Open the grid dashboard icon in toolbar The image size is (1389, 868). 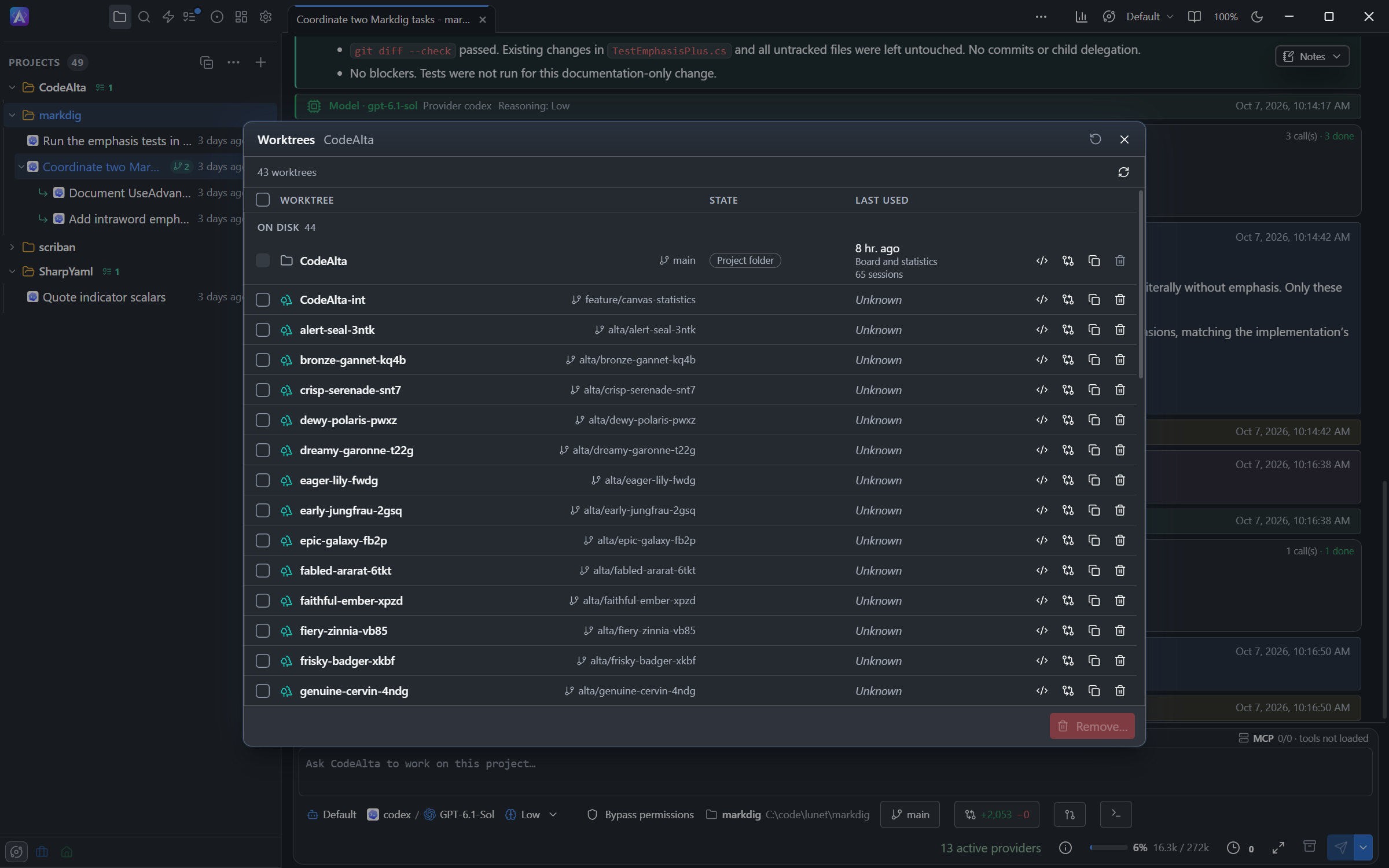click(241, 17)
